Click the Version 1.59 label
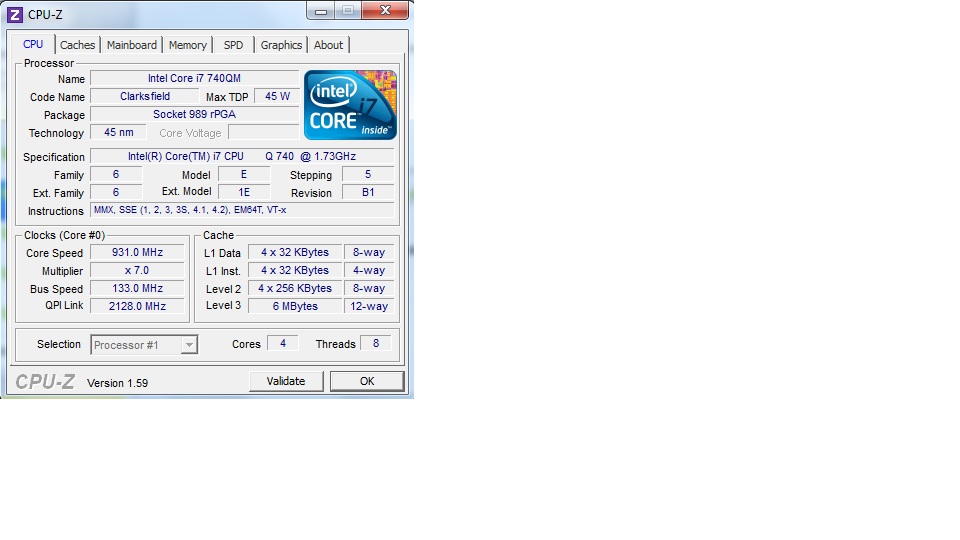 [x=118, y=383]
